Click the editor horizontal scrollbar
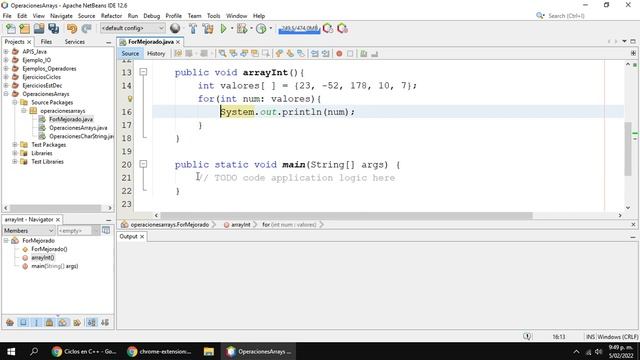Image resolution: width=640 pixels, height=360 pixels. pos(346,216)
